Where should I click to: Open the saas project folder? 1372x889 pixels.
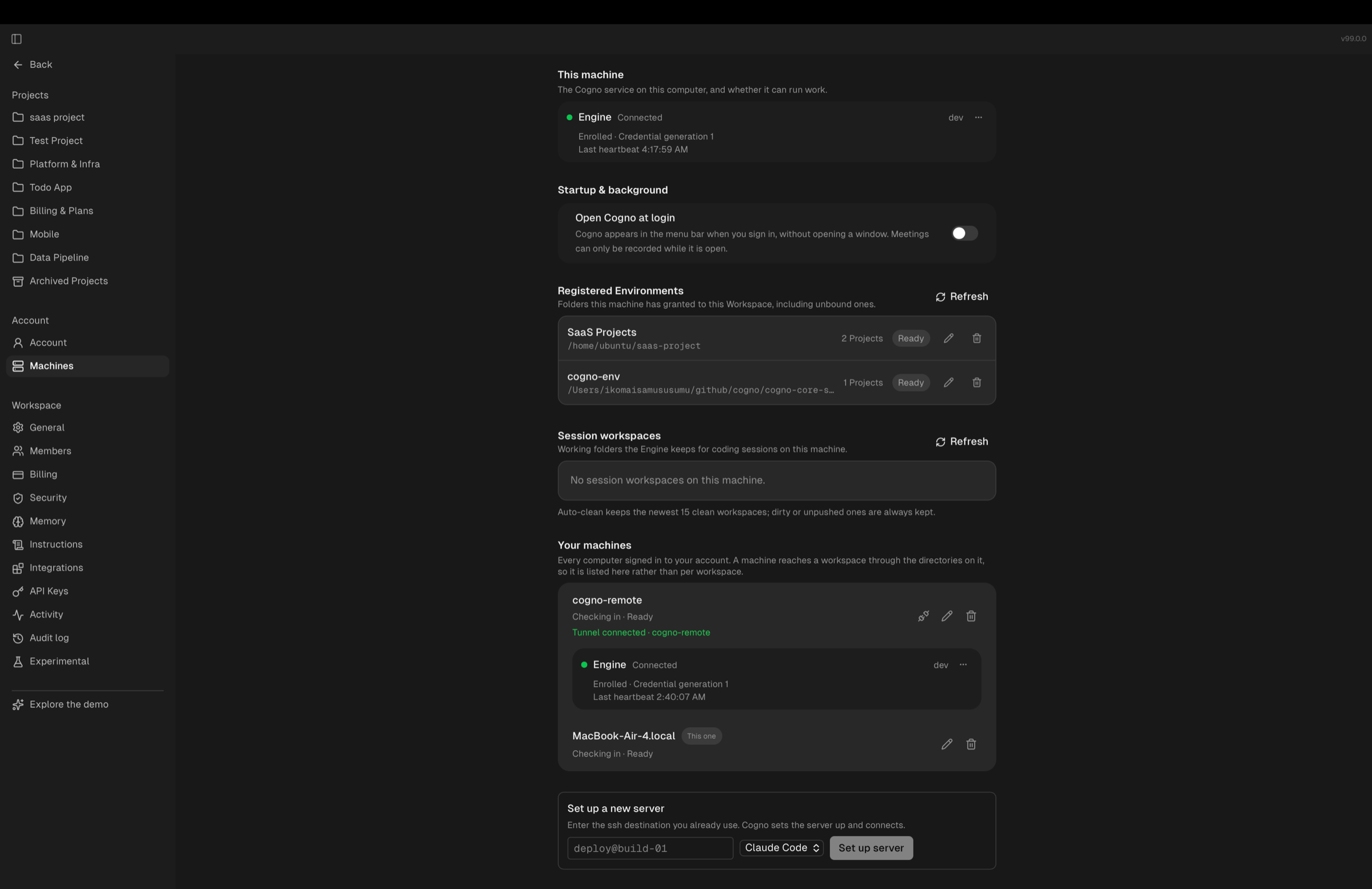(87, 117)
